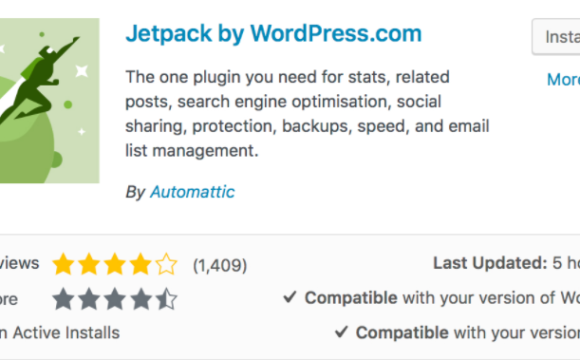Viewport: 580px width, 360px height.
Task: Click the first yellow rating star
Action: click(x=63, y=264)
